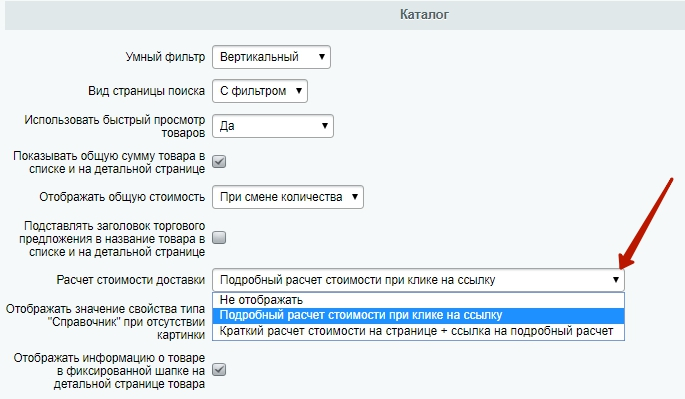Click the 'Вид страницы поиска' label
685x399 pixels.
pos(146,91)
